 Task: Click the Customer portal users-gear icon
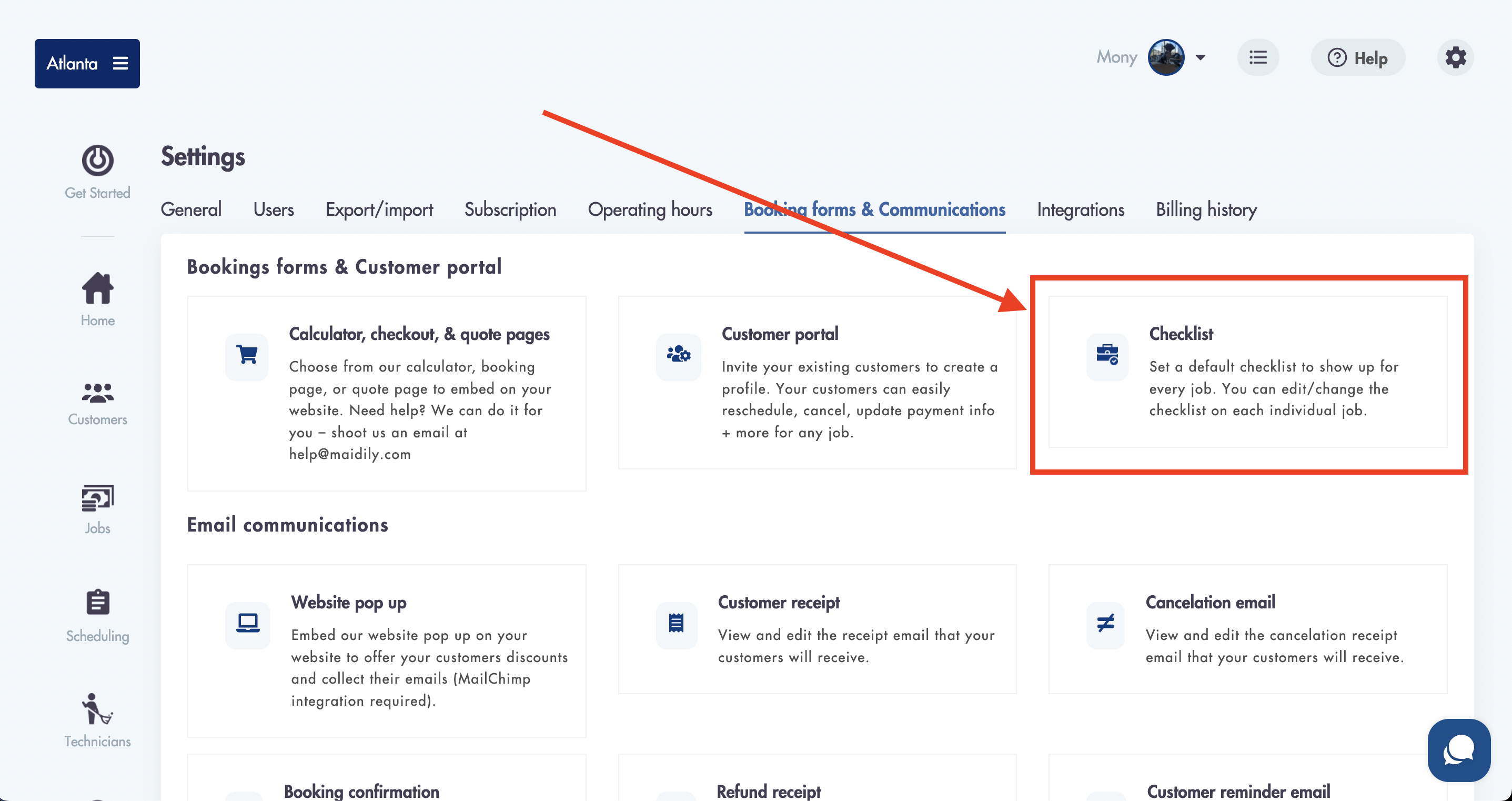[x=679, y=355]
